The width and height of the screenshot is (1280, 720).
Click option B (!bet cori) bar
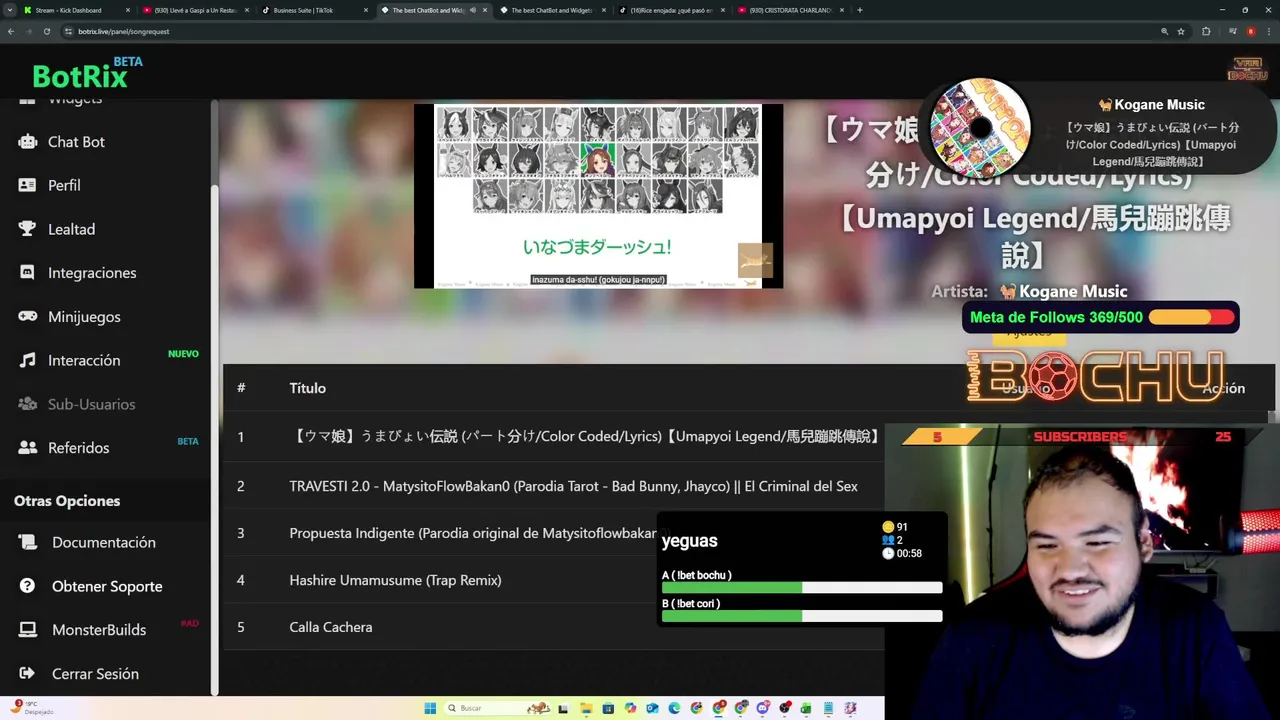click(x=802, y=616)
